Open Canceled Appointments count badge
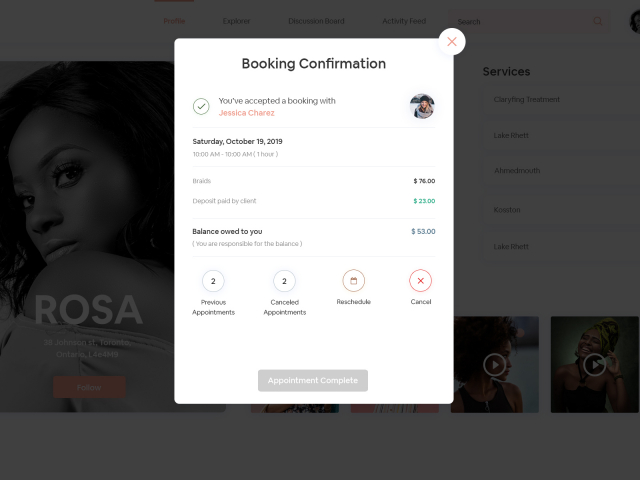 (284, 281)
